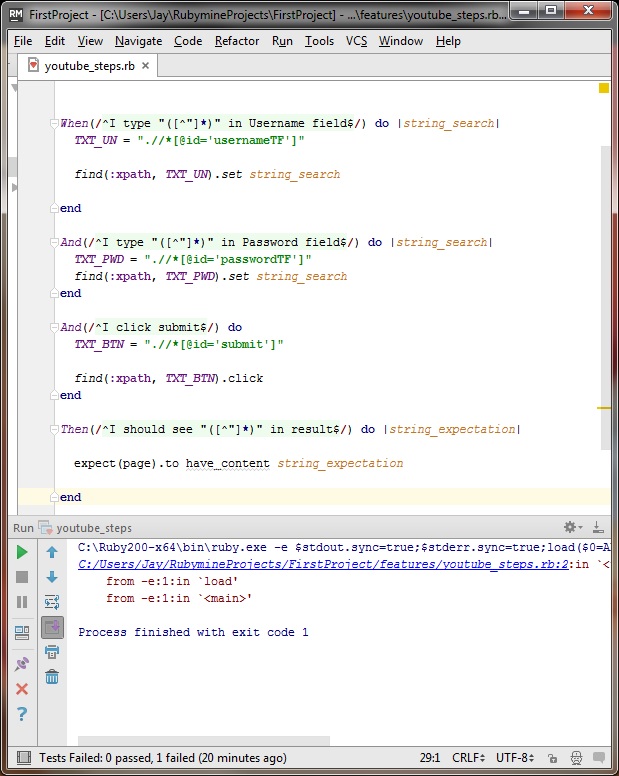Open the VCS menu

coord(356,41)
